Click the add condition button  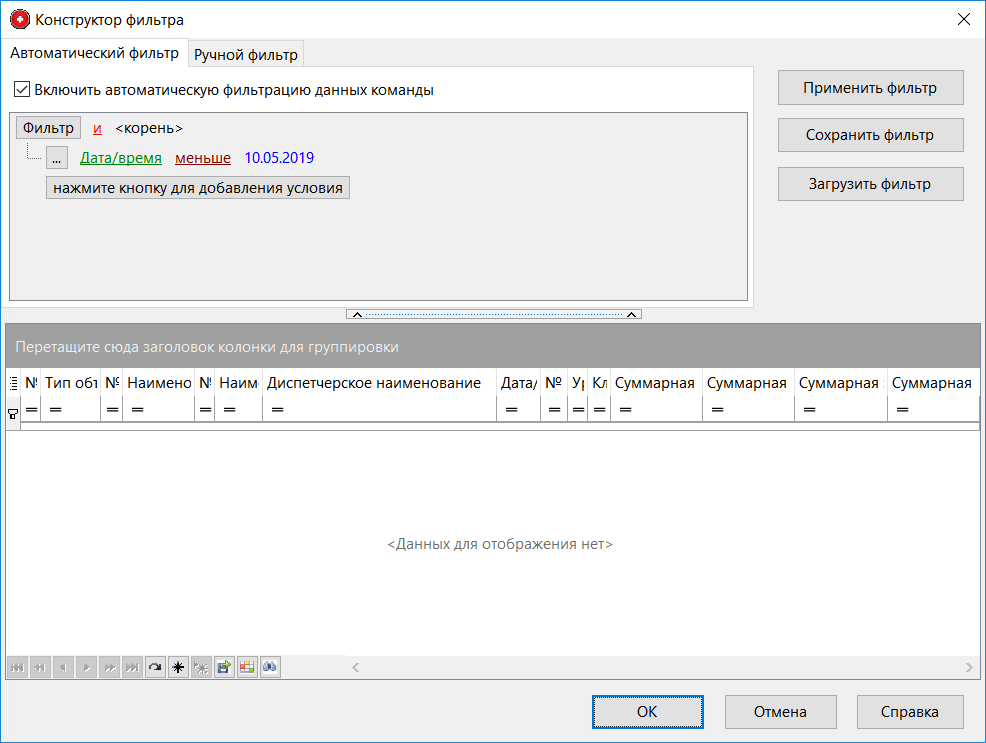[197, 187]
